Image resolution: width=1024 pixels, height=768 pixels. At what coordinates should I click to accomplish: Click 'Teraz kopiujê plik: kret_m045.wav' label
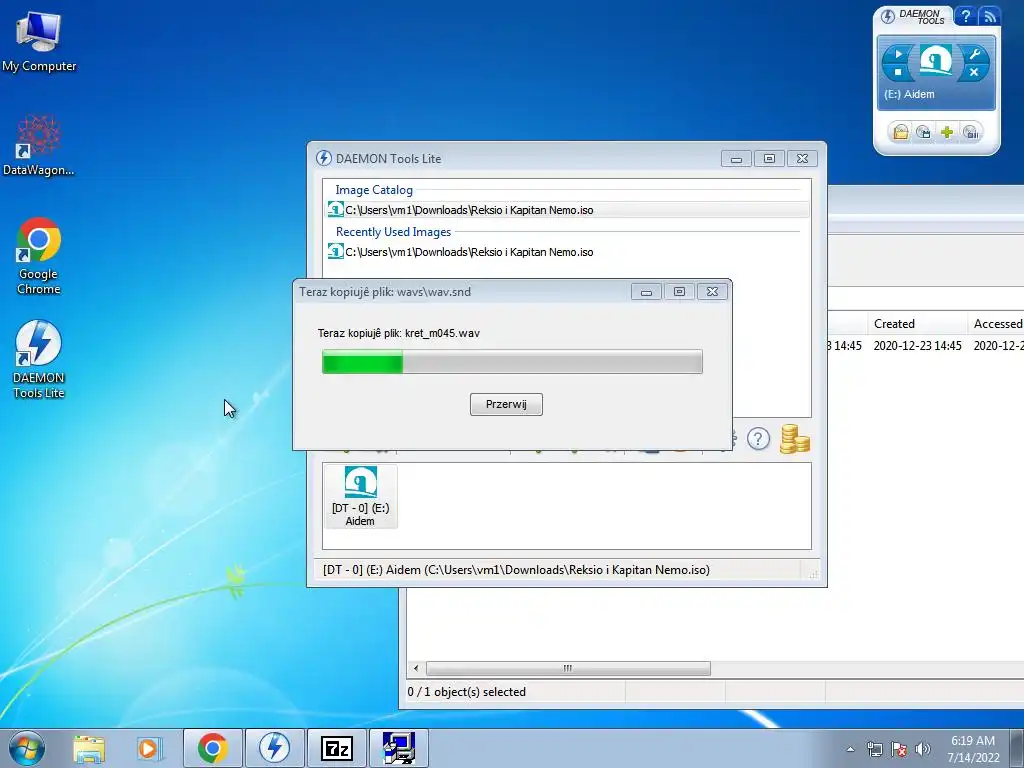[398, 333]
